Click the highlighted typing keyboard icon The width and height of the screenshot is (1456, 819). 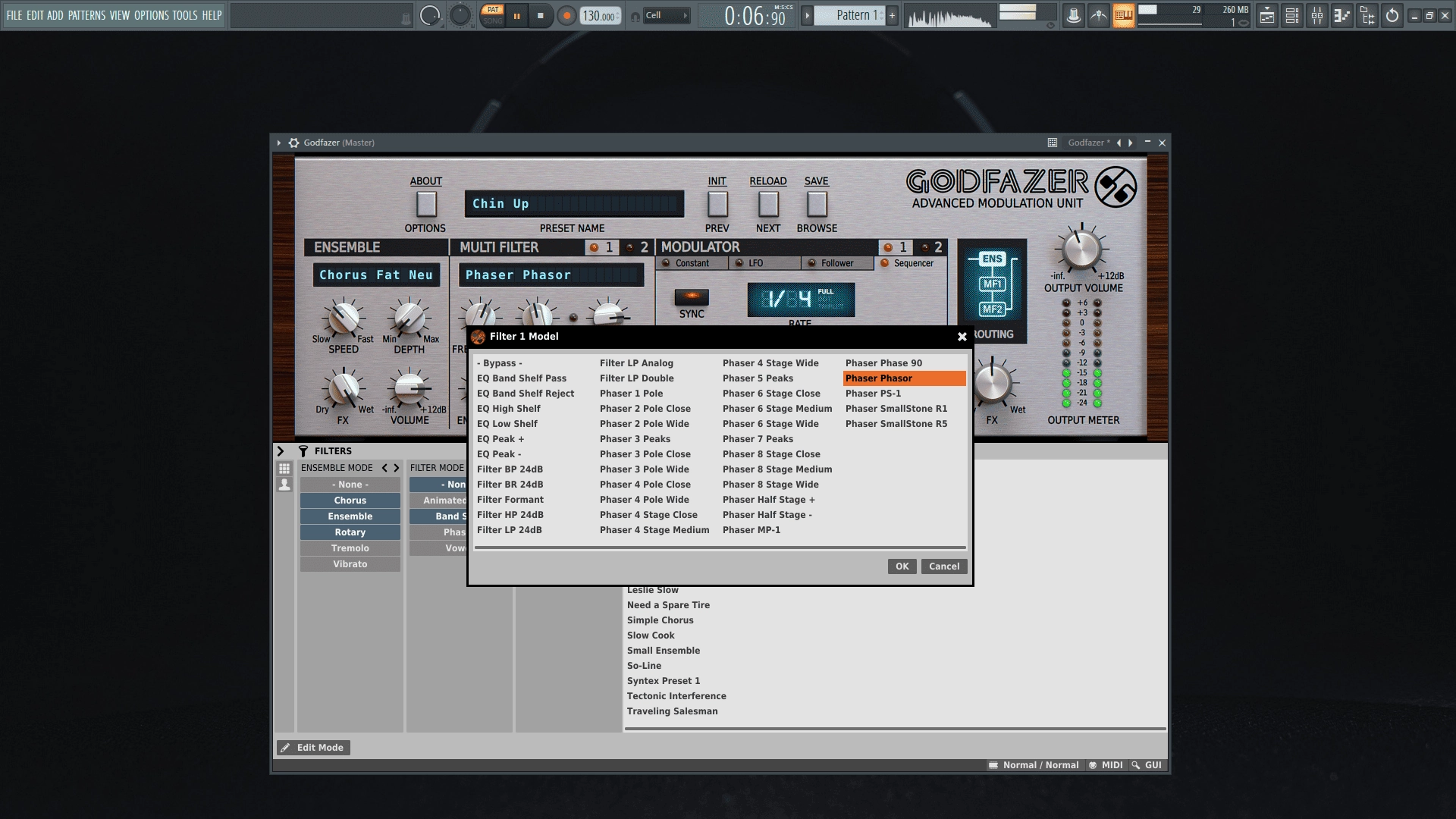click(x=1124, y=15)
